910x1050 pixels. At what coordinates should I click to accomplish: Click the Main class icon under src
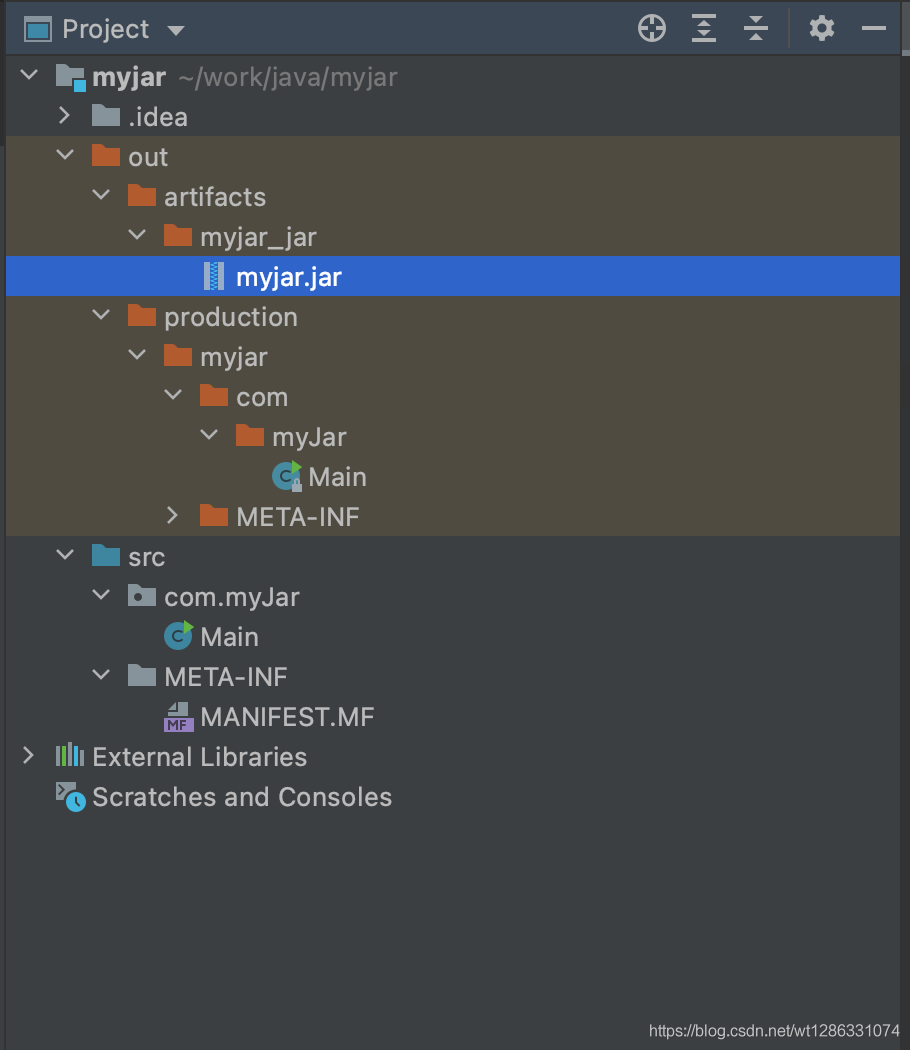click(178, 636)
